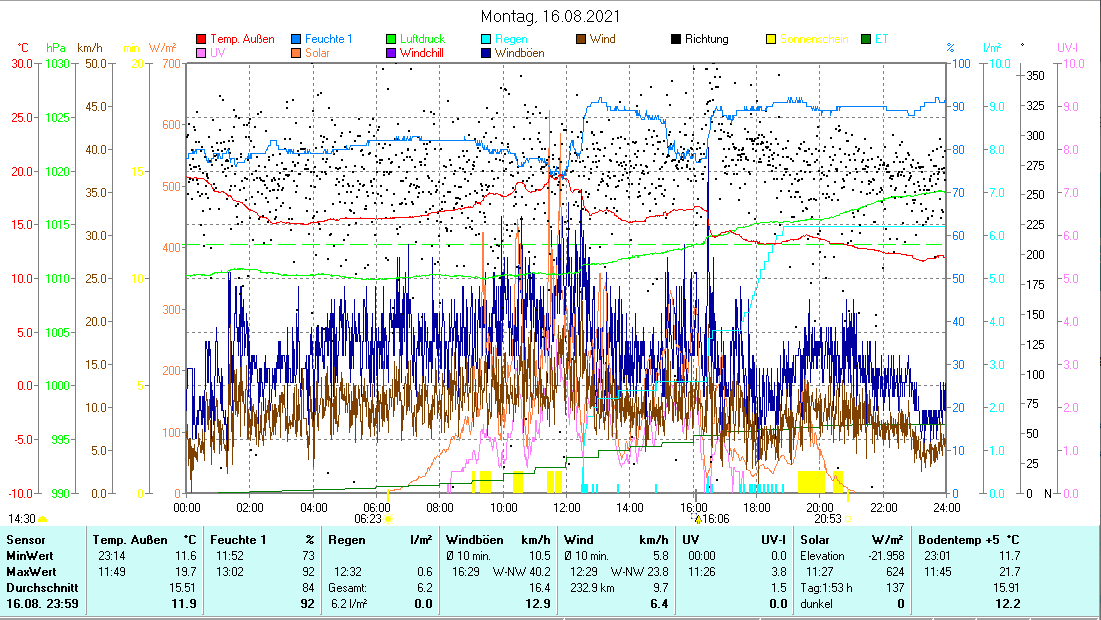Screen dimensions: 1101x620
Task: Click the black Richtung legend square
Action: 677,40
